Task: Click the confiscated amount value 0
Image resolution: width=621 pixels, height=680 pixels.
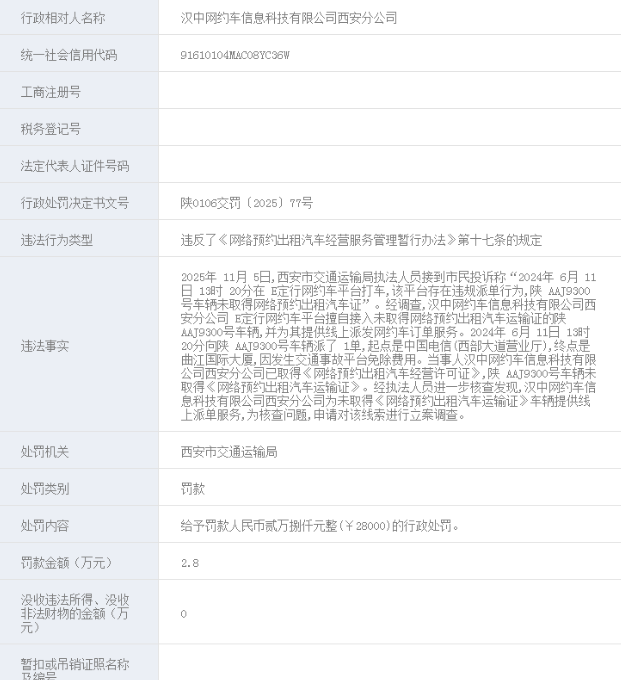Action: point(184,614)
